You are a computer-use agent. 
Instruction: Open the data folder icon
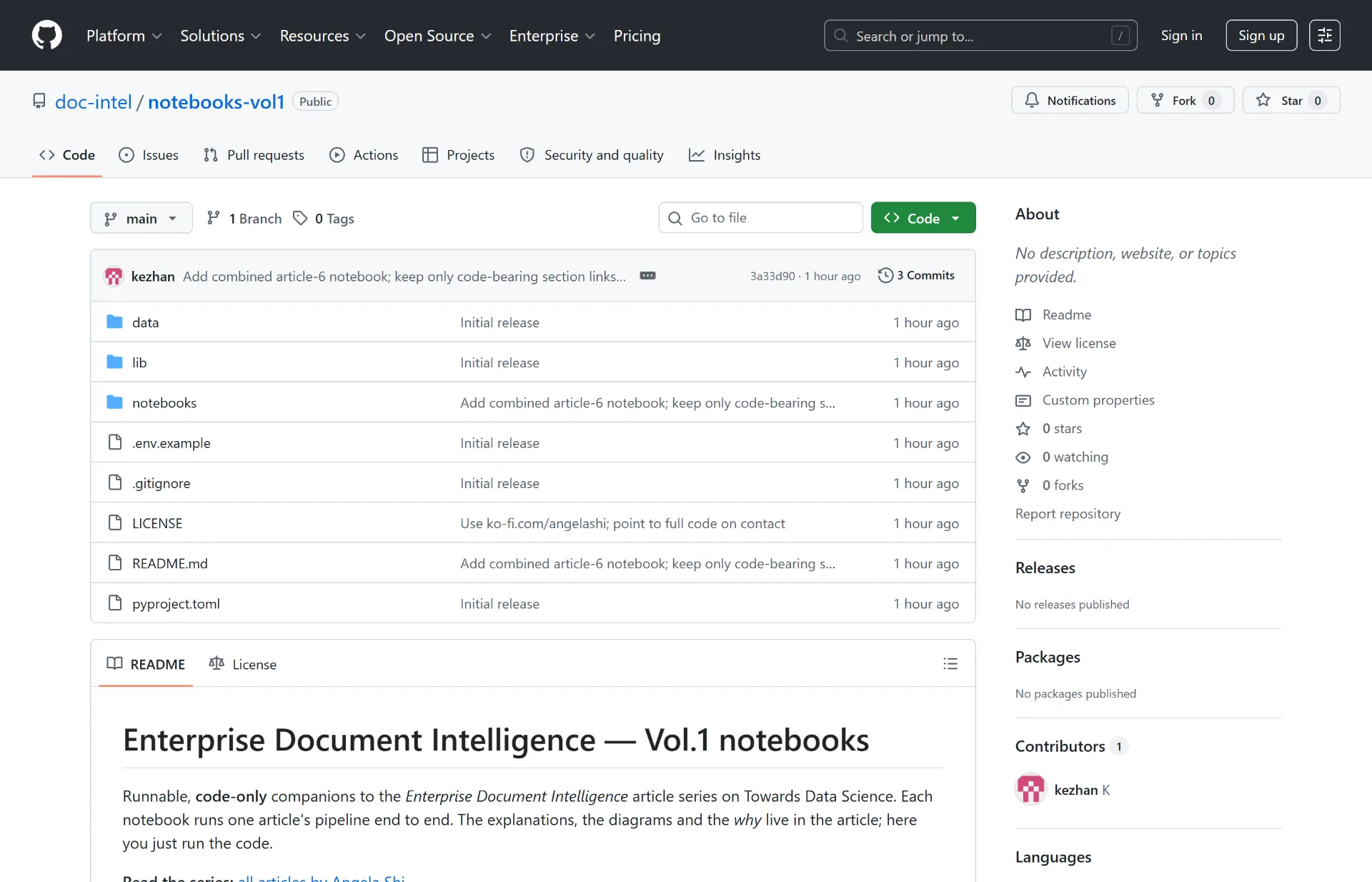coord(114,322)
